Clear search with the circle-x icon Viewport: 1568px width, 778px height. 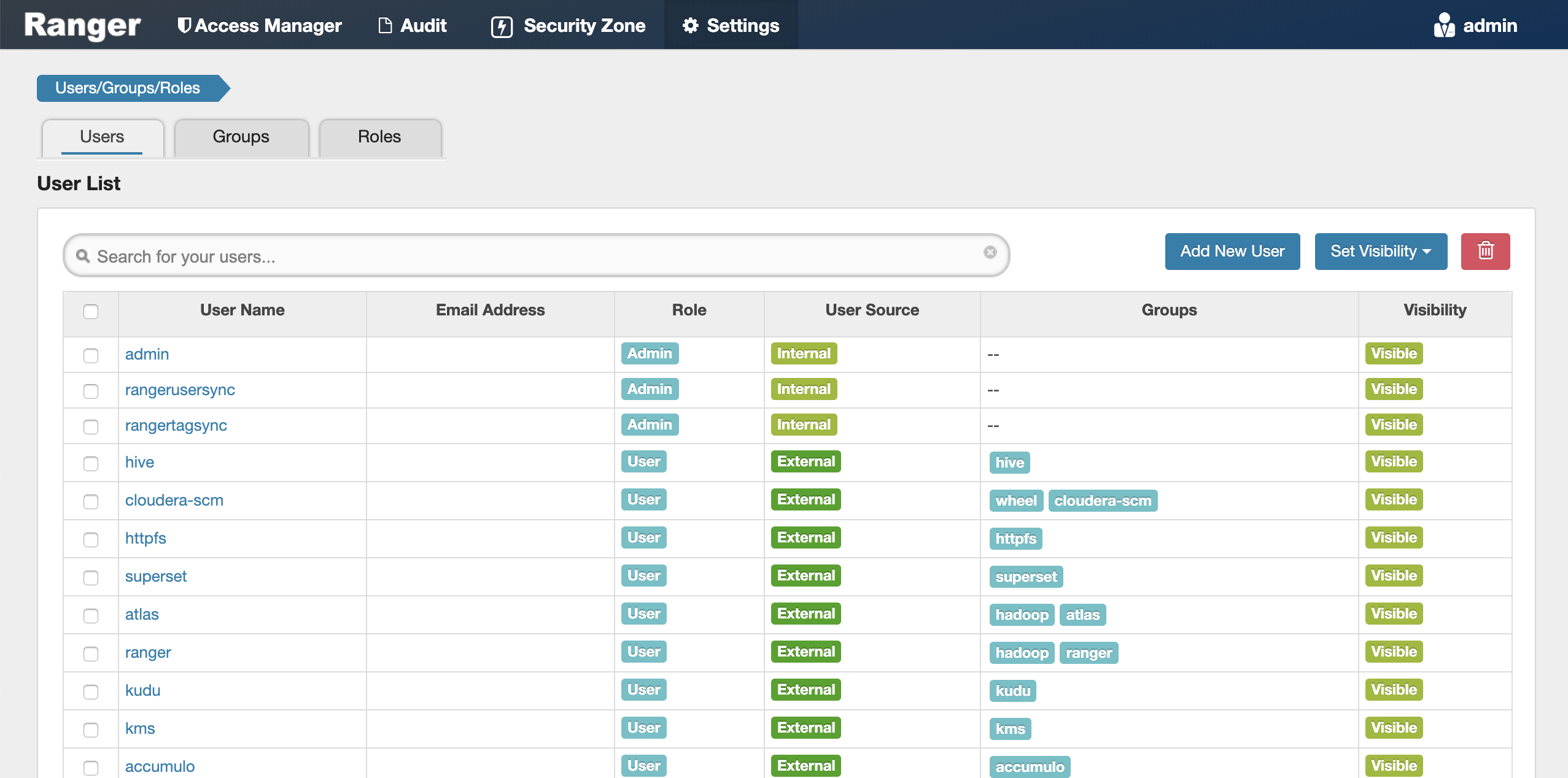pos(990,252)
